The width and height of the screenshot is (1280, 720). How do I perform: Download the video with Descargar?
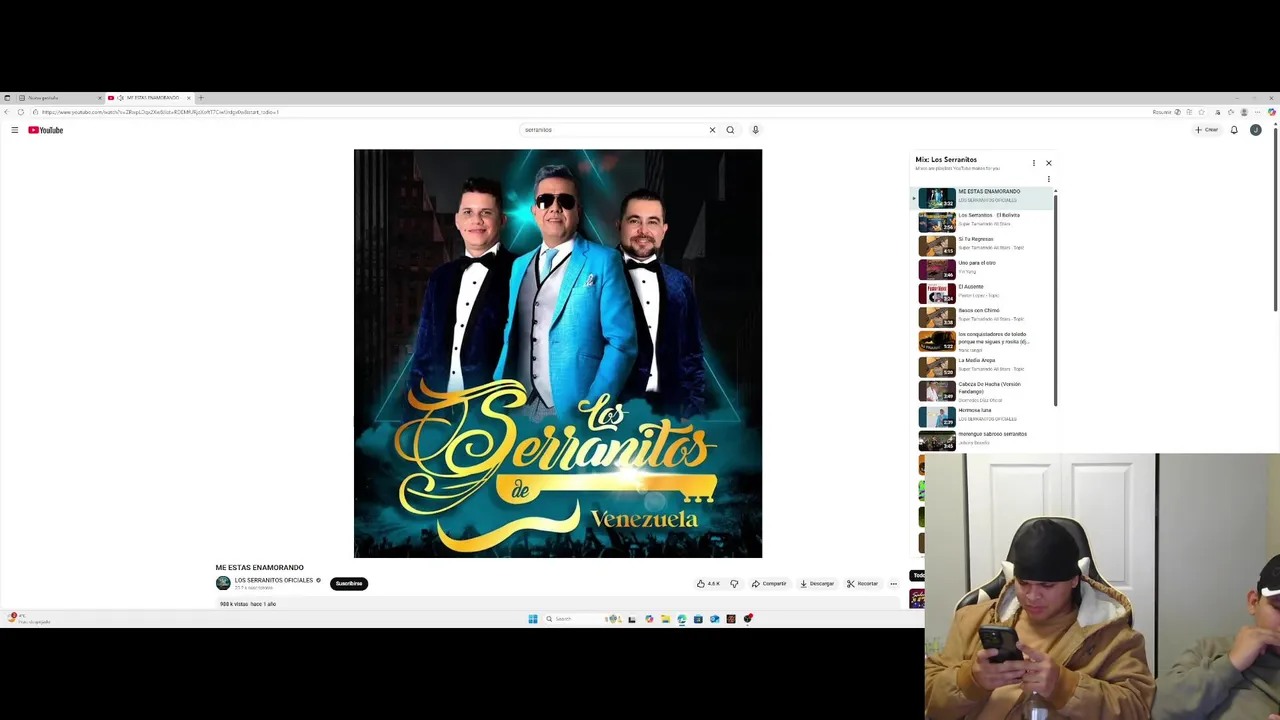pos(817,583)
